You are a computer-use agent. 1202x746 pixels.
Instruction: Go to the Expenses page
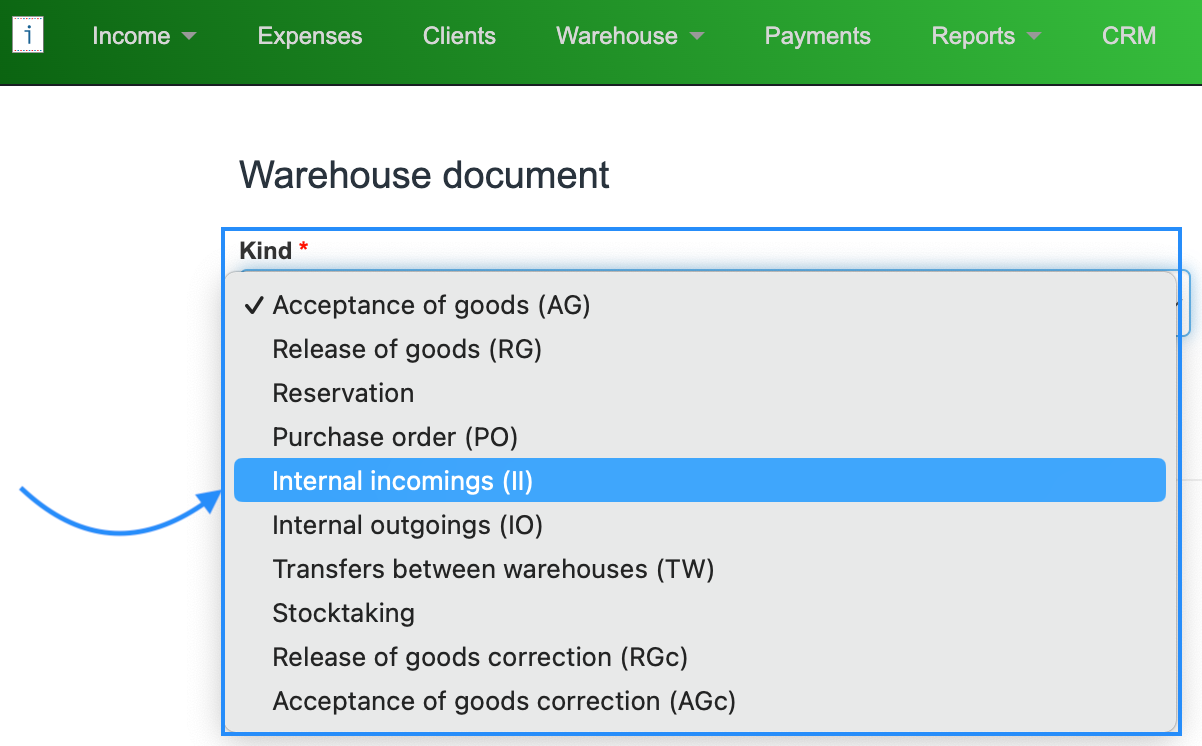coord(310,36)
